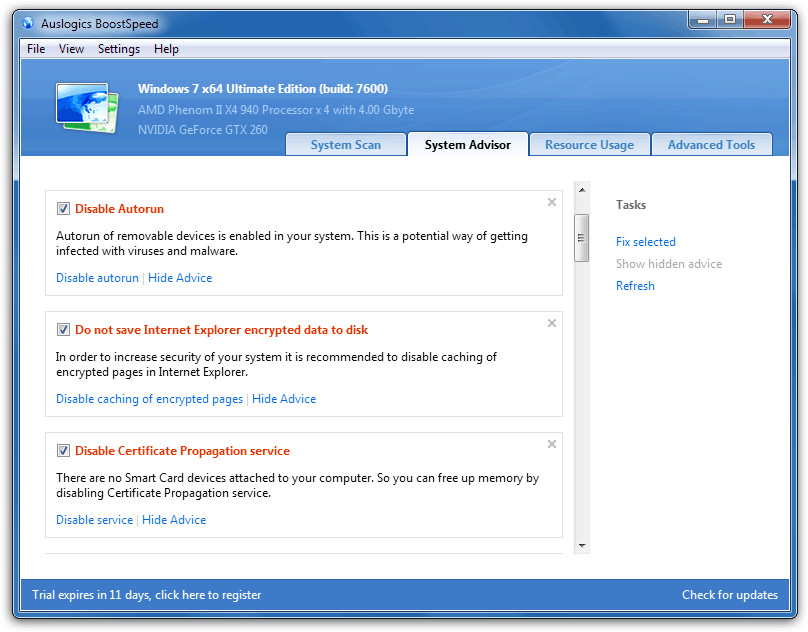Uncheck the Do not save Internet Explorer encrypted data checkbox
Viewport: 808px width, 632px height.
point(63,330)
